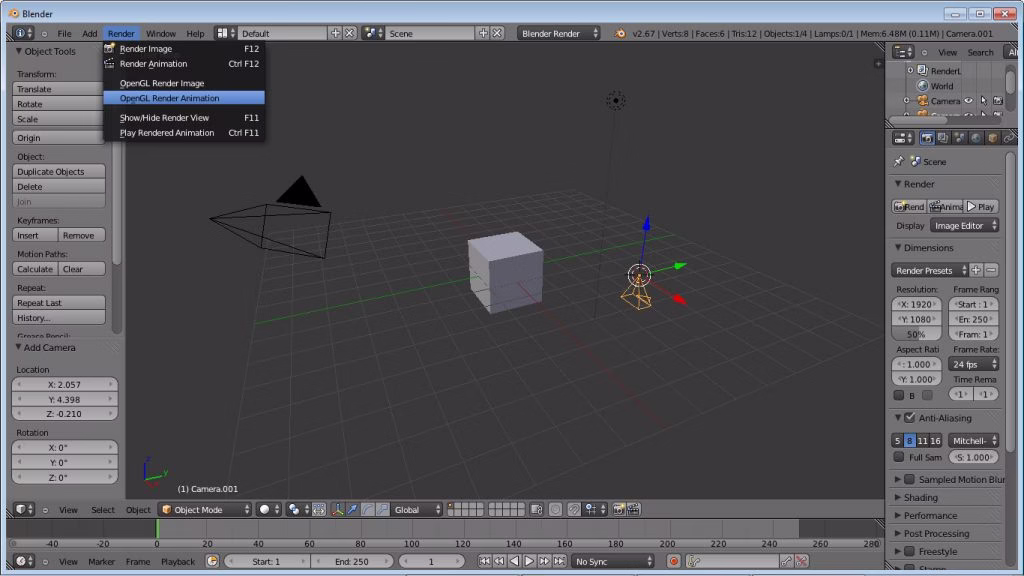Open the 24 fps frame rate dropdown
This screenshot has width=1024, height=576.
973,364
